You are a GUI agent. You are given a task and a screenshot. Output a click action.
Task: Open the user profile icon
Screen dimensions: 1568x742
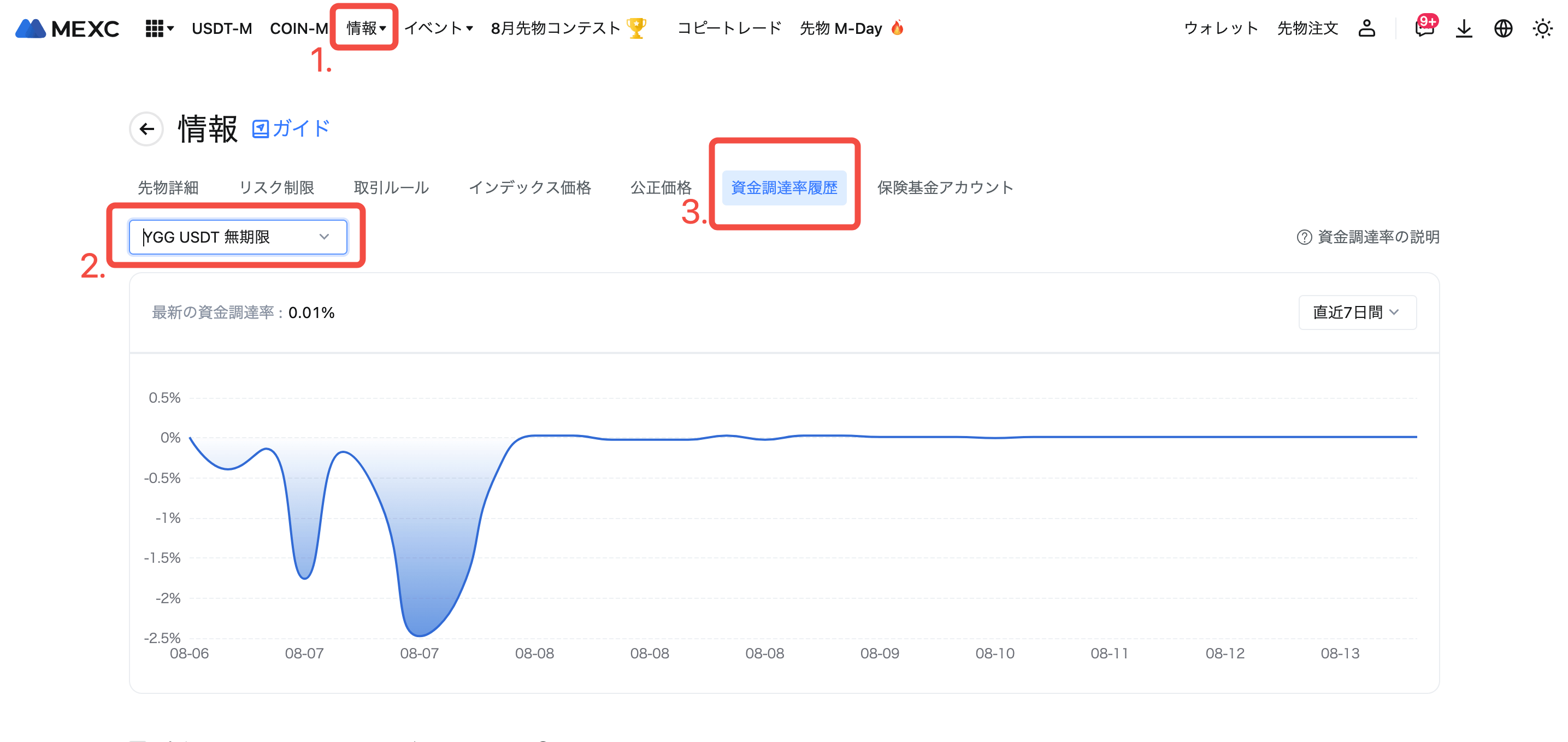[1366, 28]
